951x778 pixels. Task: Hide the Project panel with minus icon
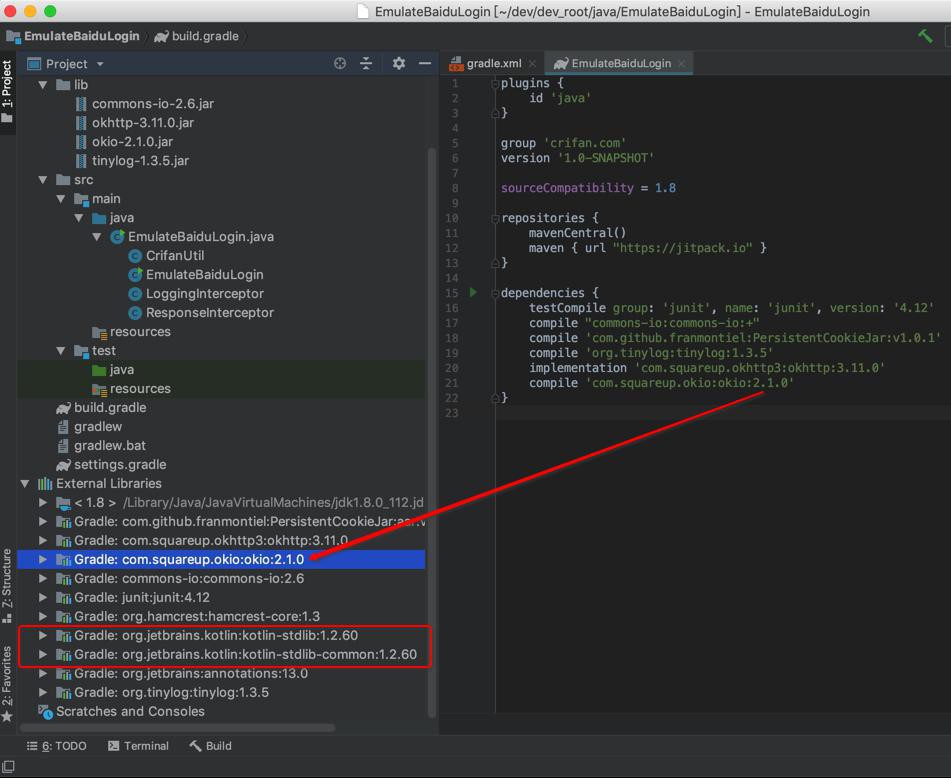tap(425, 63)
